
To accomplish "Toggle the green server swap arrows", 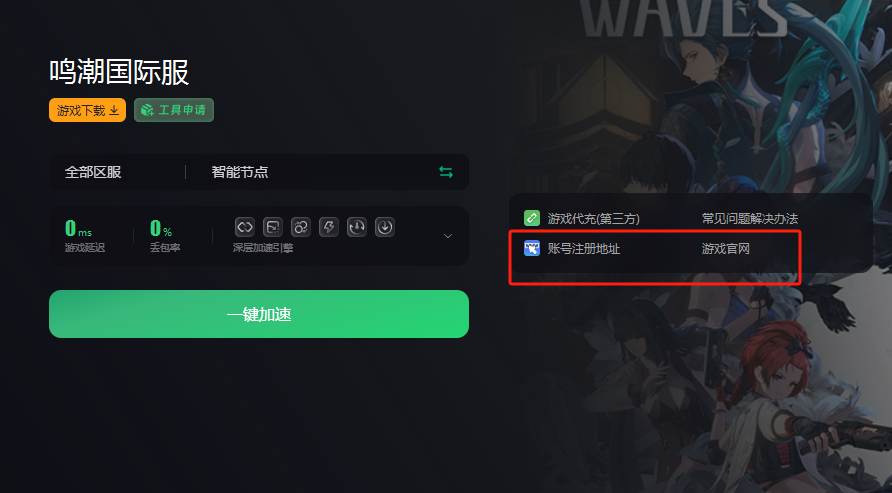I will (446, 172).
